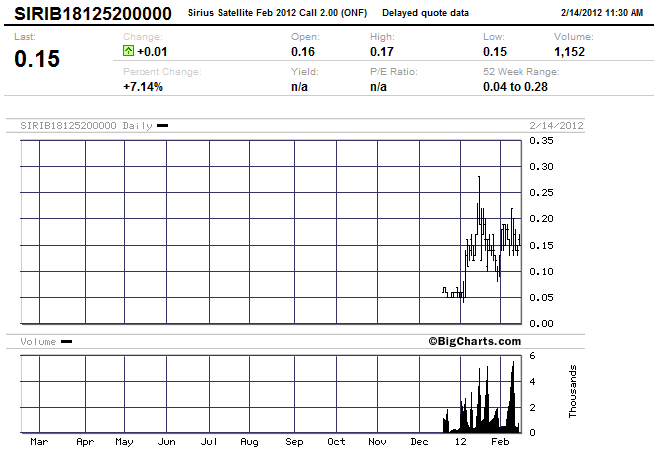The image size is (659, 459).
Task: Click the May month label on time axis
Action: [x=124, y=442]
